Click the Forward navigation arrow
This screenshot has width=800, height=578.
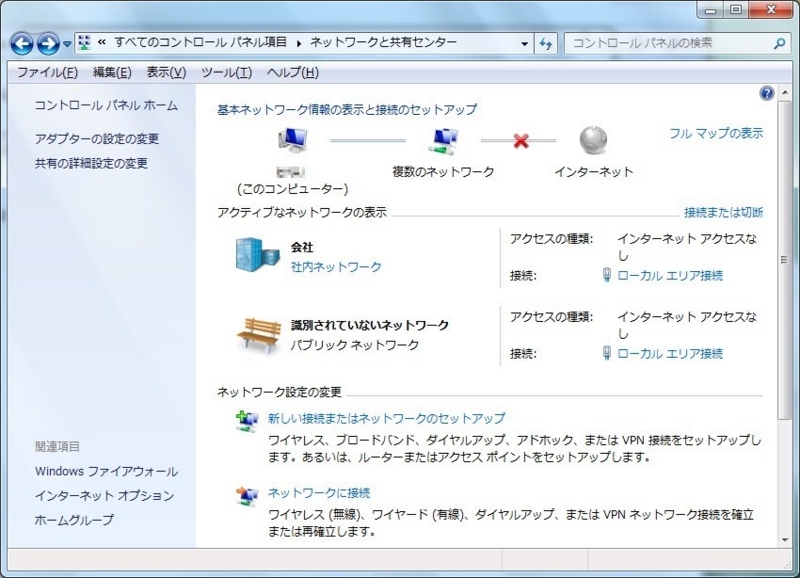pos(48,44)
